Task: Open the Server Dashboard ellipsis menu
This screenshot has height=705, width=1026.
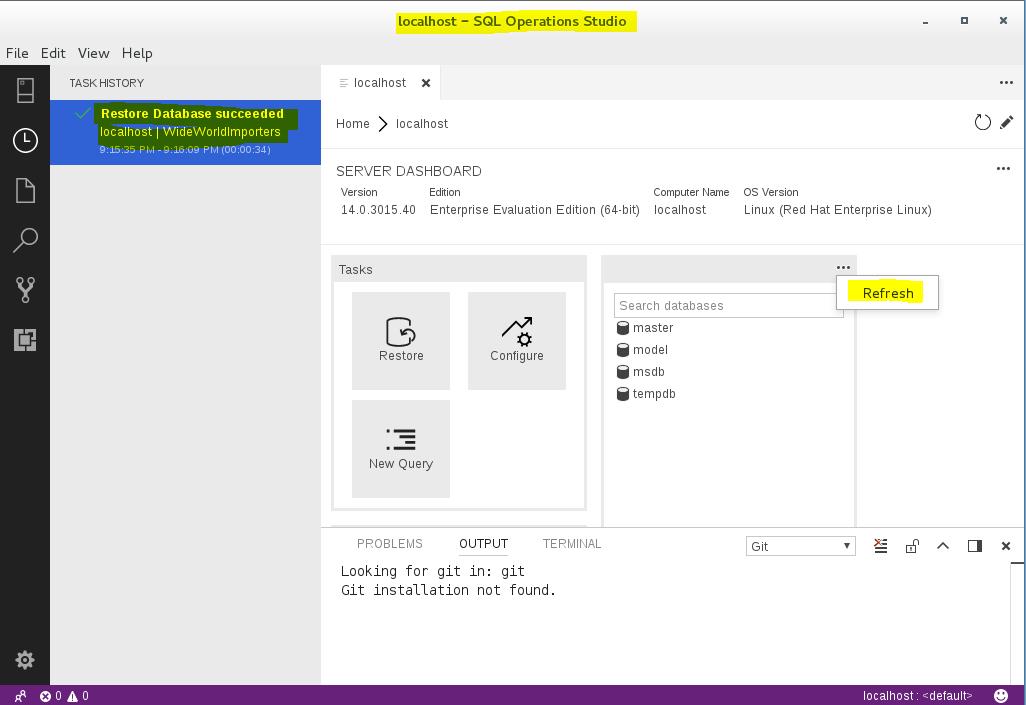Action: (1003, 169)
